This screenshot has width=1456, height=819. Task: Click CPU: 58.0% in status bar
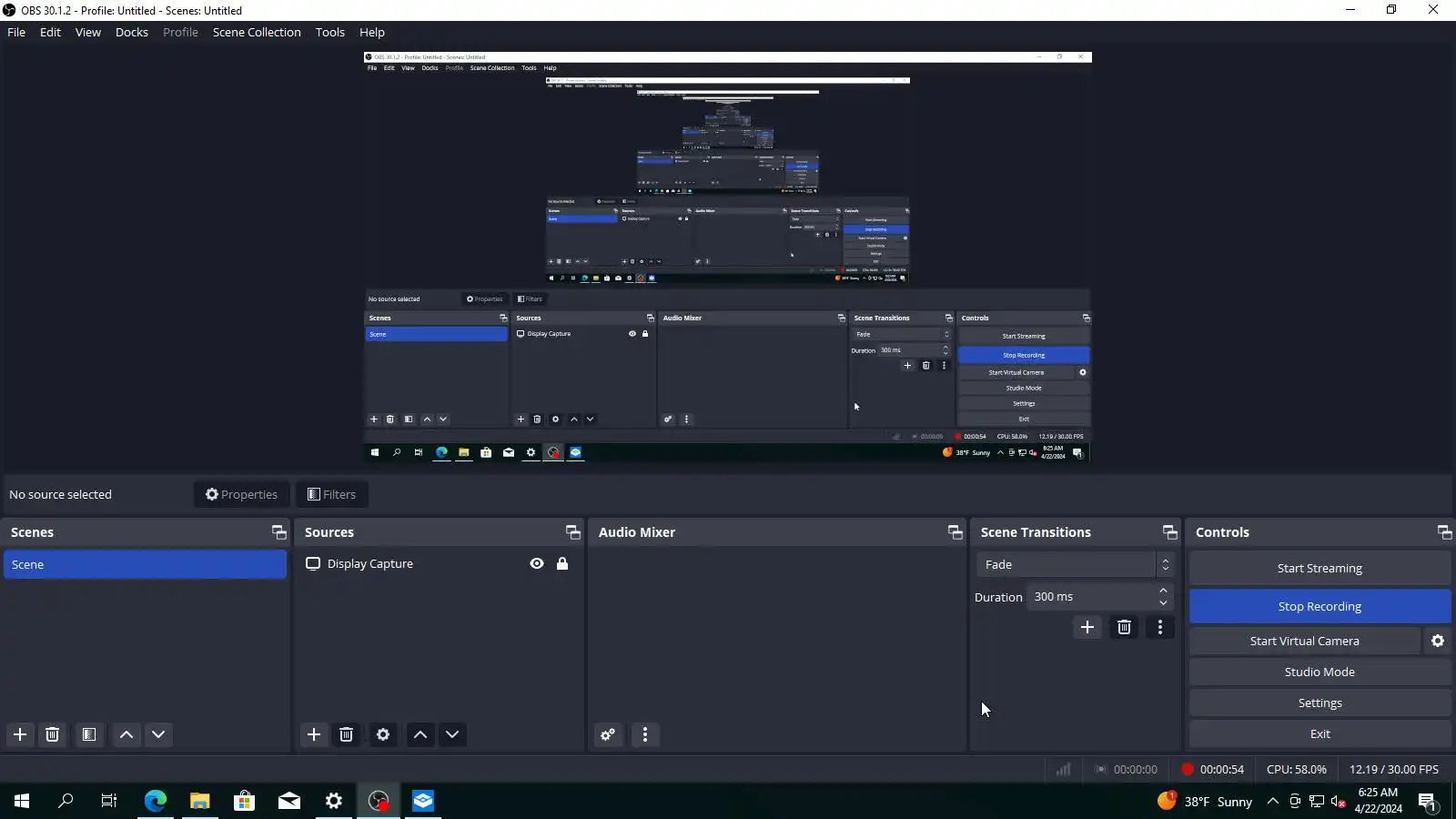1297,770
